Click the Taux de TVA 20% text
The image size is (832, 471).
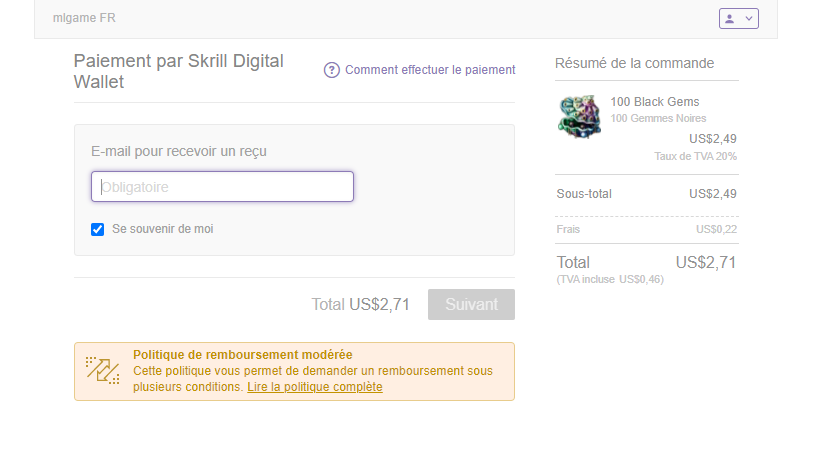695,156
